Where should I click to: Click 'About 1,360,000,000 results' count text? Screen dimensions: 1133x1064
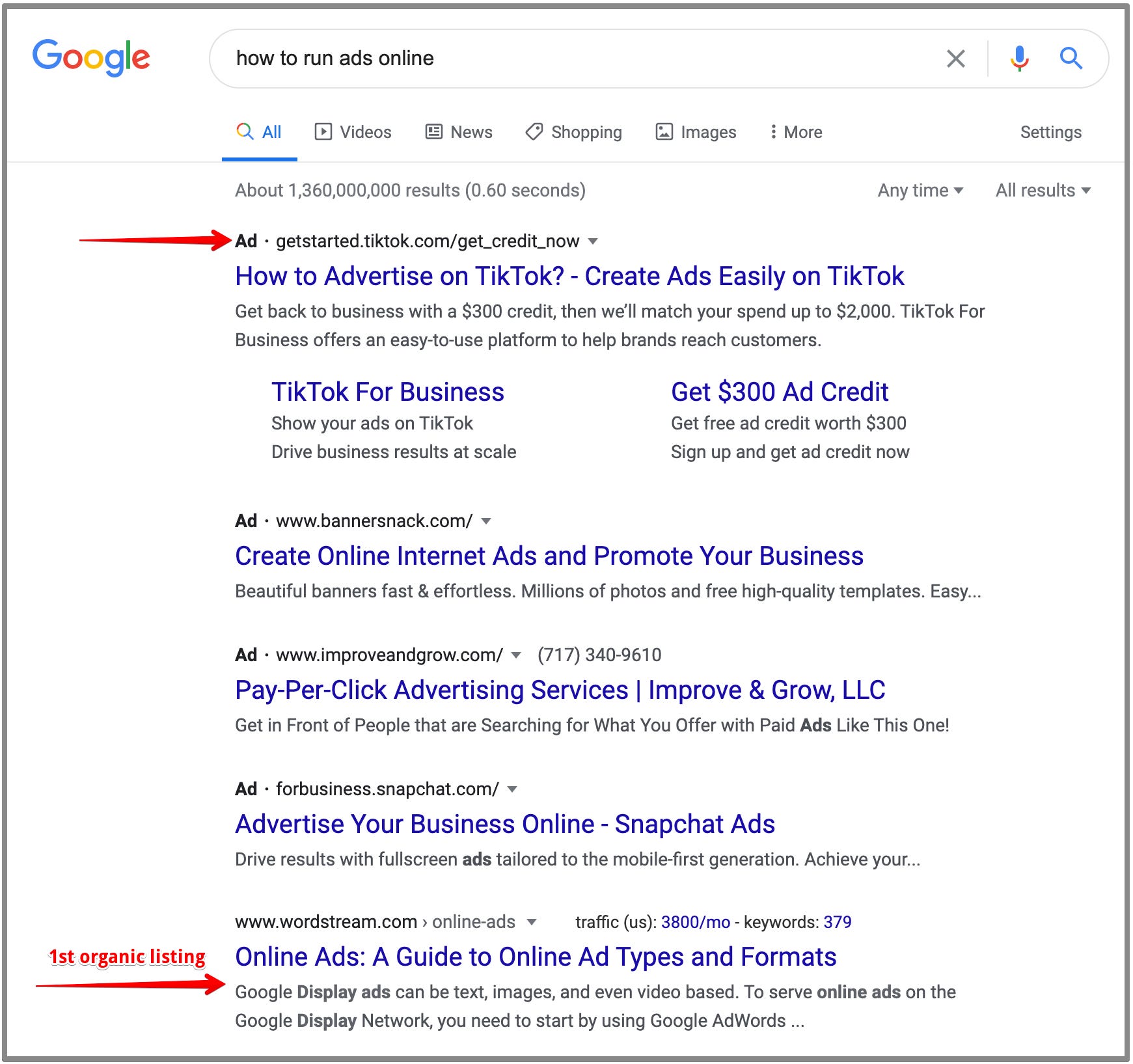(x=410, y=190)
